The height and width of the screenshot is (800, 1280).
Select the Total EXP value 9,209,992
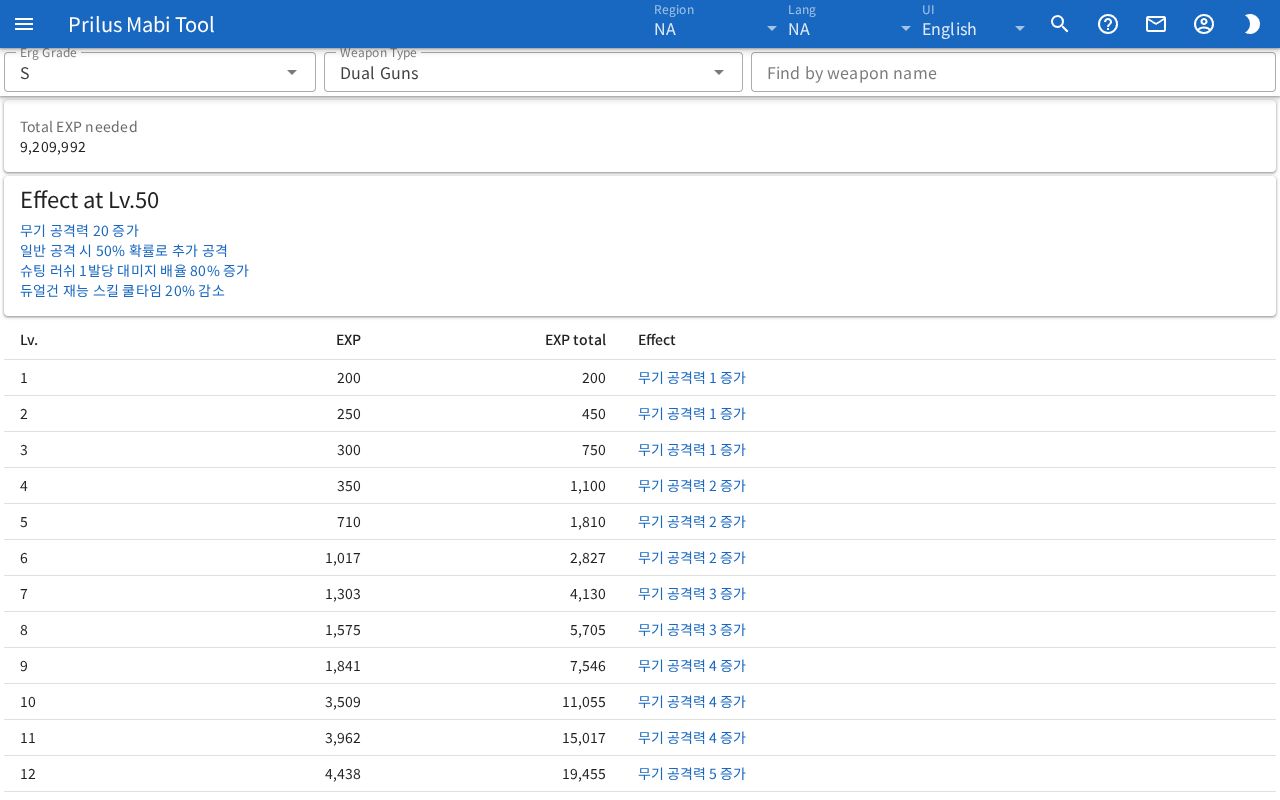tap(53, 147)
